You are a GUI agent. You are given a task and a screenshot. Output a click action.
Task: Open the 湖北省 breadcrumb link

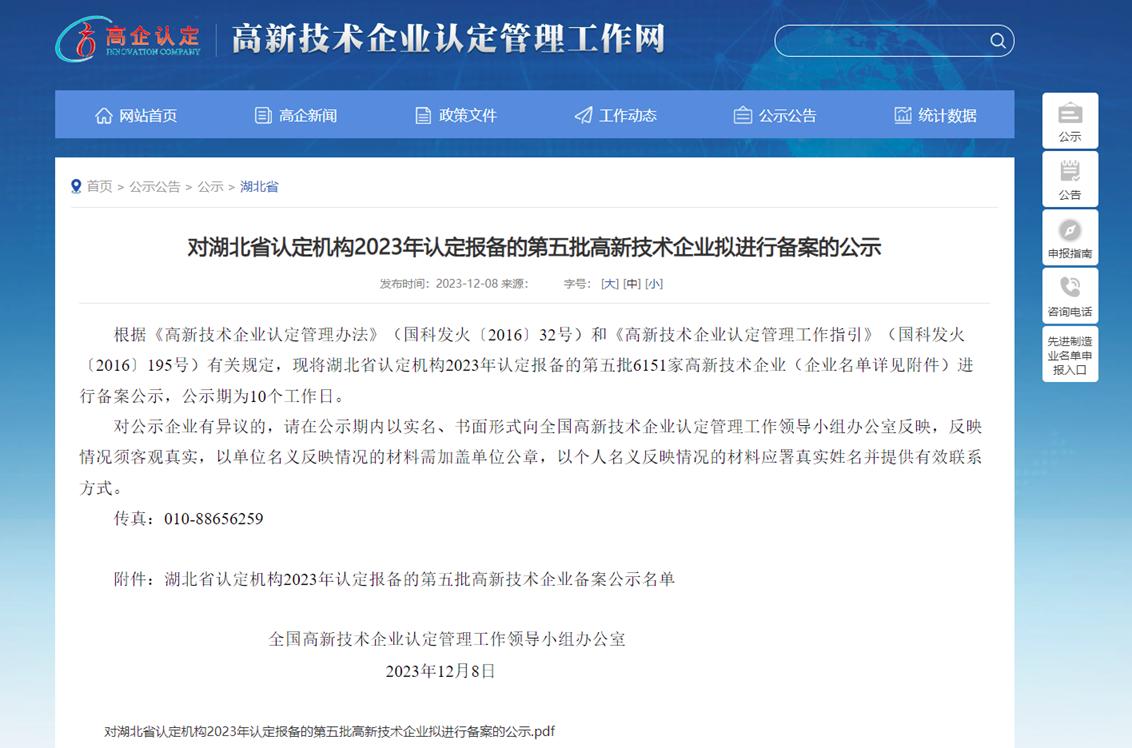pyautogui.click(x=259, y=185)
